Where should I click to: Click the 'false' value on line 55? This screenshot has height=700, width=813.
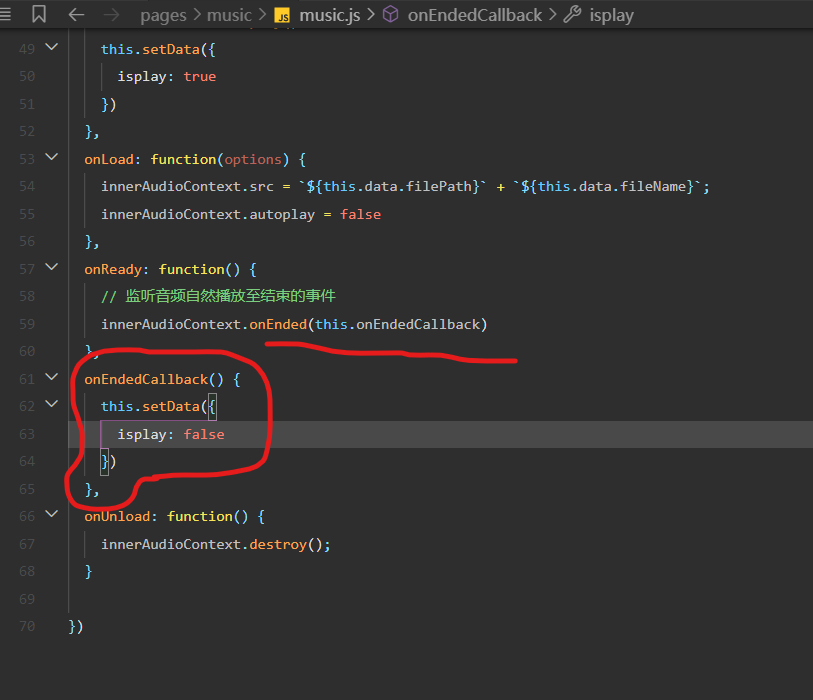tap(360, 215)
